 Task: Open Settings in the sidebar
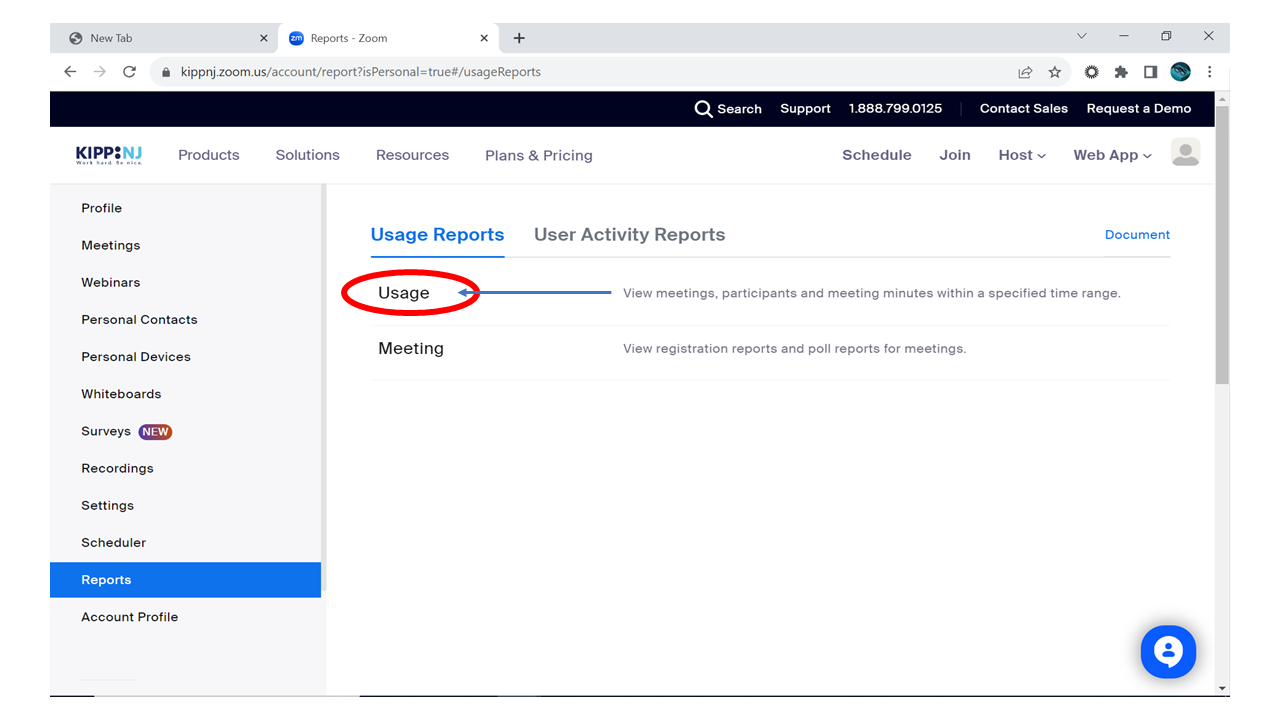click(x=107, y=505)
